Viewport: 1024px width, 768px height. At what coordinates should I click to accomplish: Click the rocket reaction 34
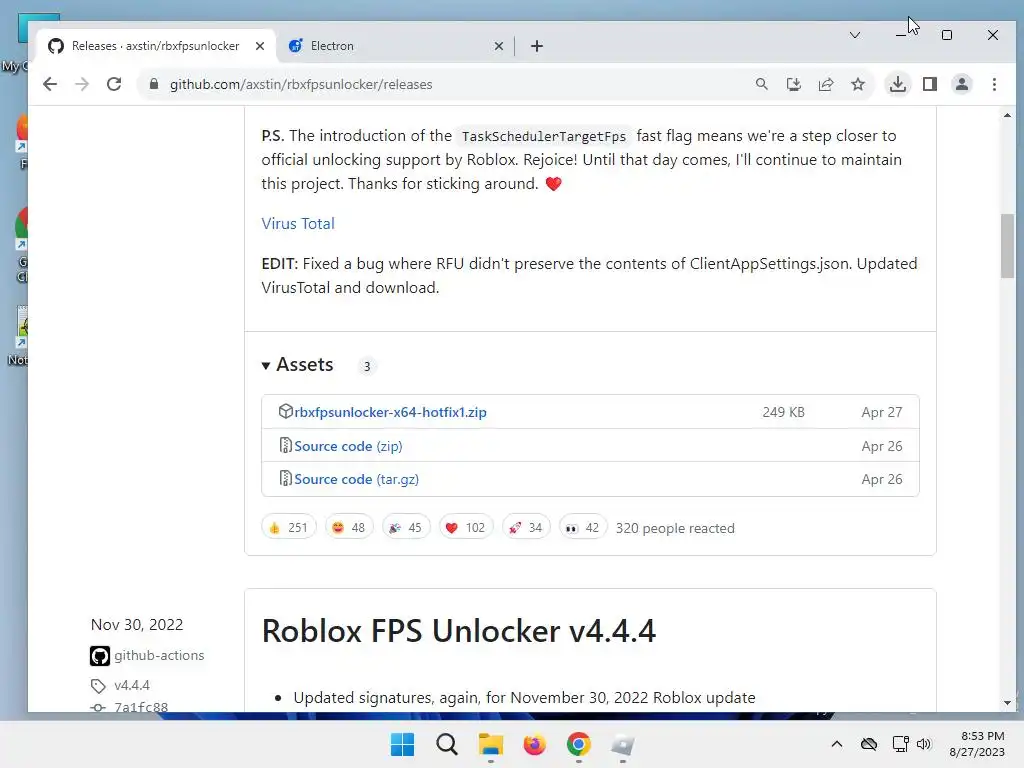pos(526,527)
